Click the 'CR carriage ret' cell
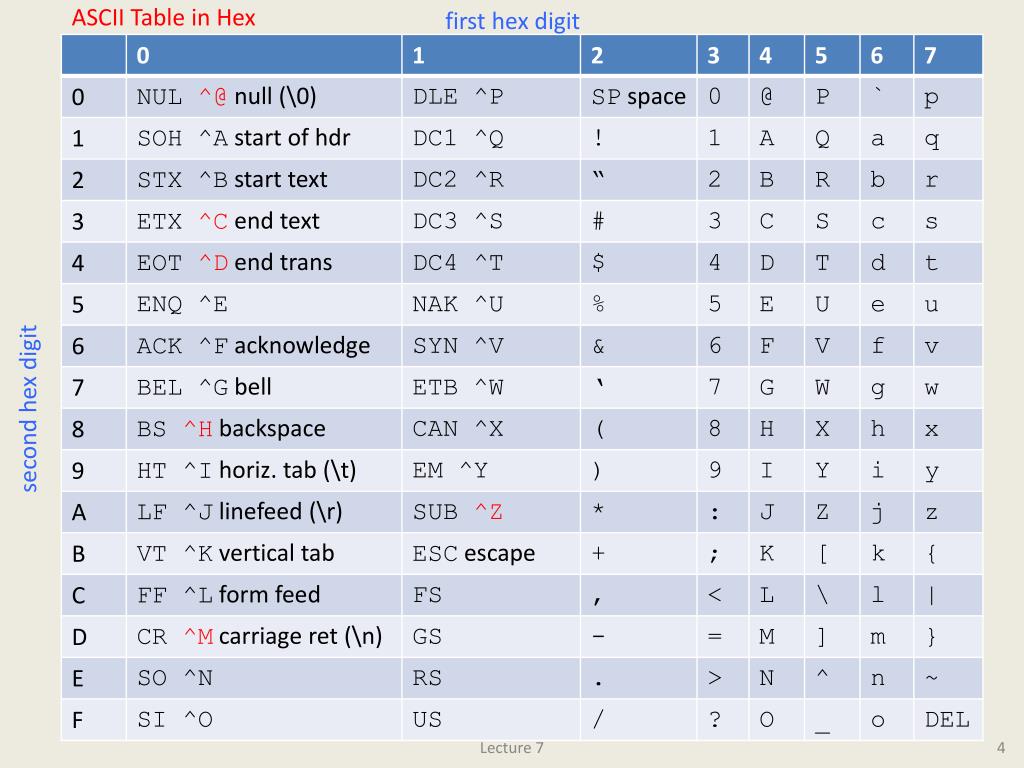Image resolution: width=1024 pixels, height=768 pixels. [x=264, y=637]
